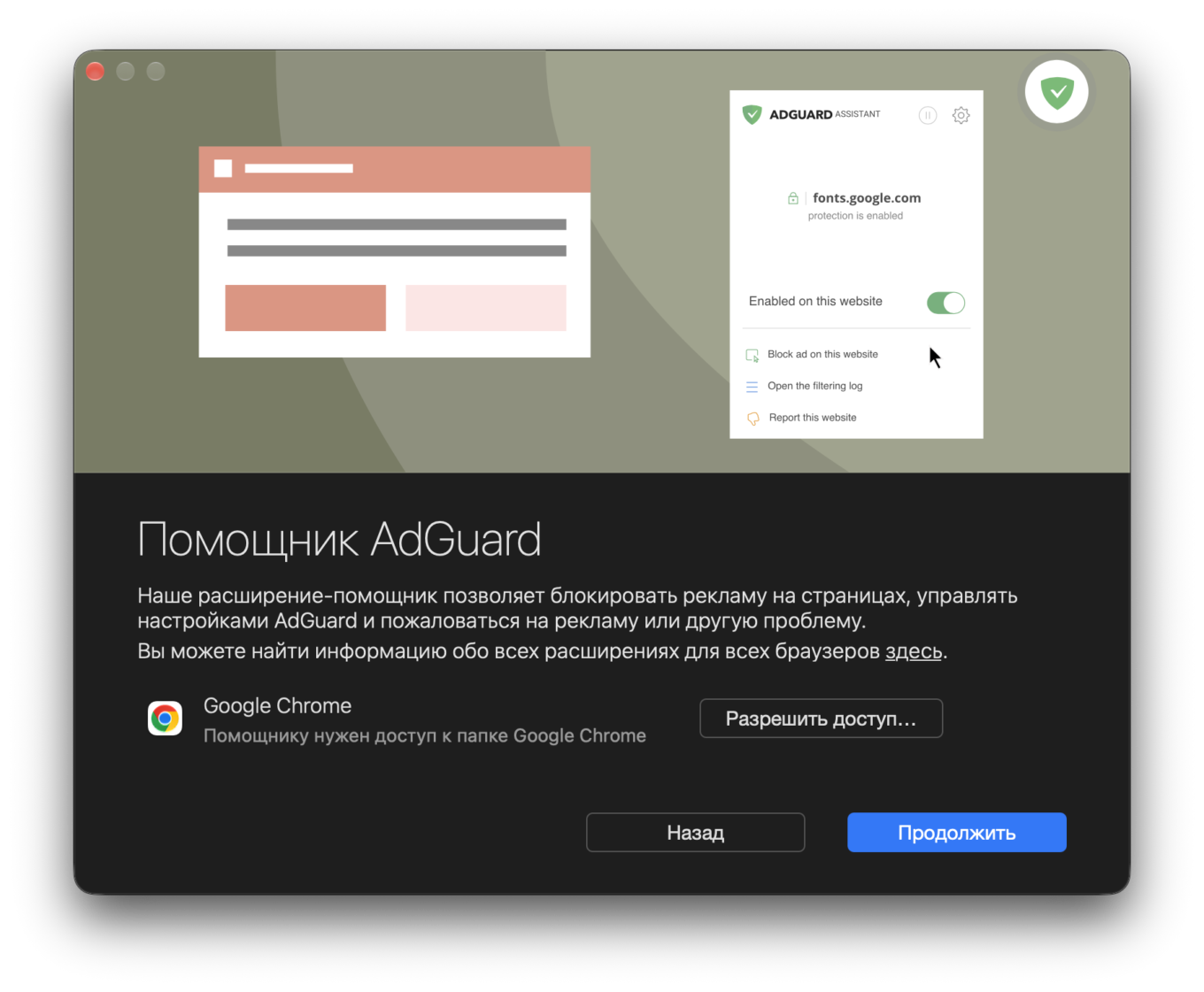Open the assistant settings gear
Viewport: 1204px width, 992px height.
[x=961, y=115]
